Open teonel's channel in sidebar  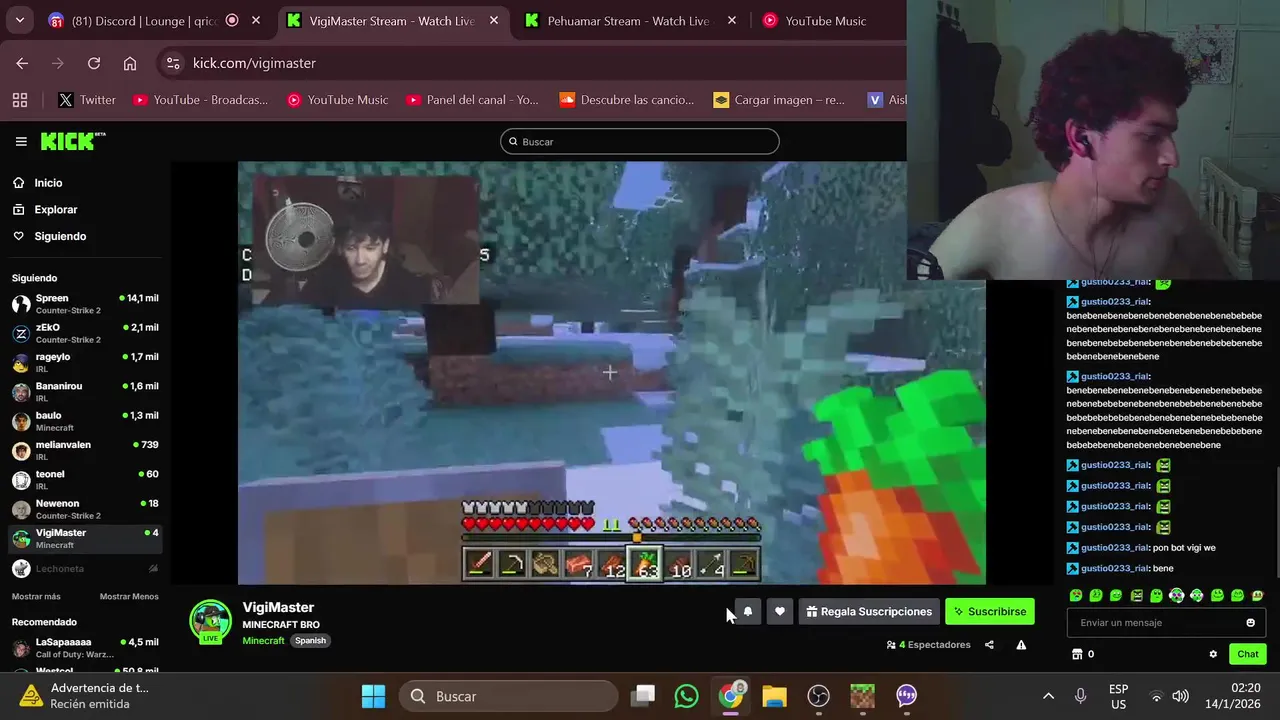[x=85, y=480]
